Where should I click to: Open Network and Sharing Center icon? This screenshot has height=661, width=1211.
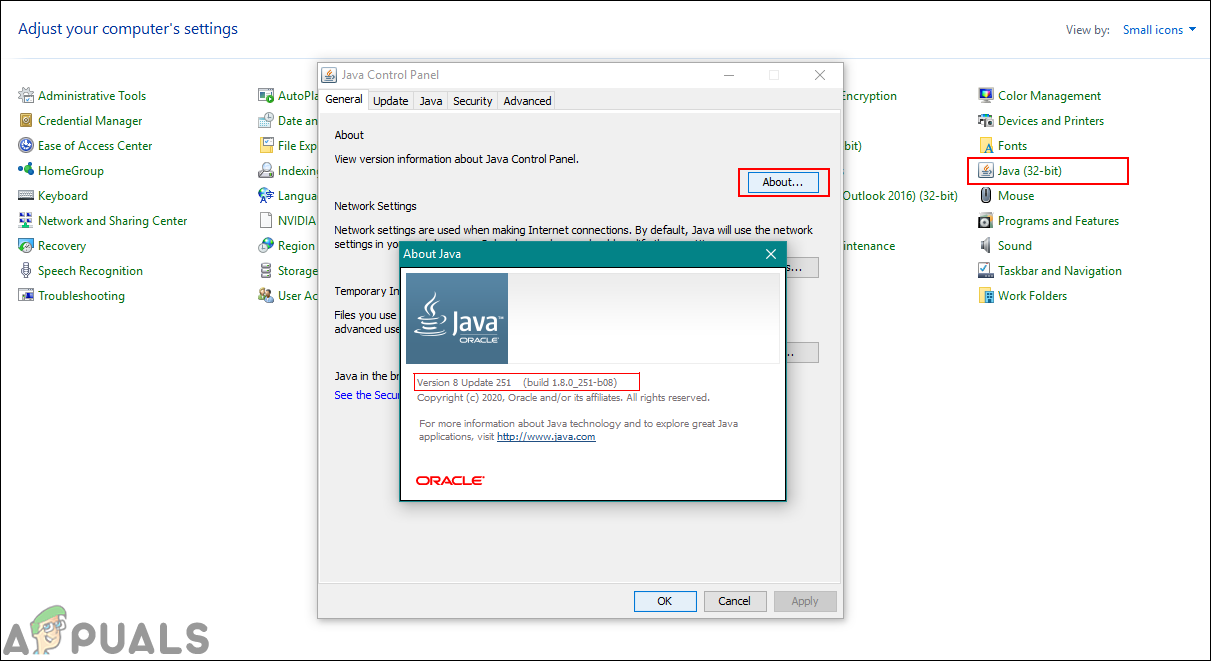[26, 221]
